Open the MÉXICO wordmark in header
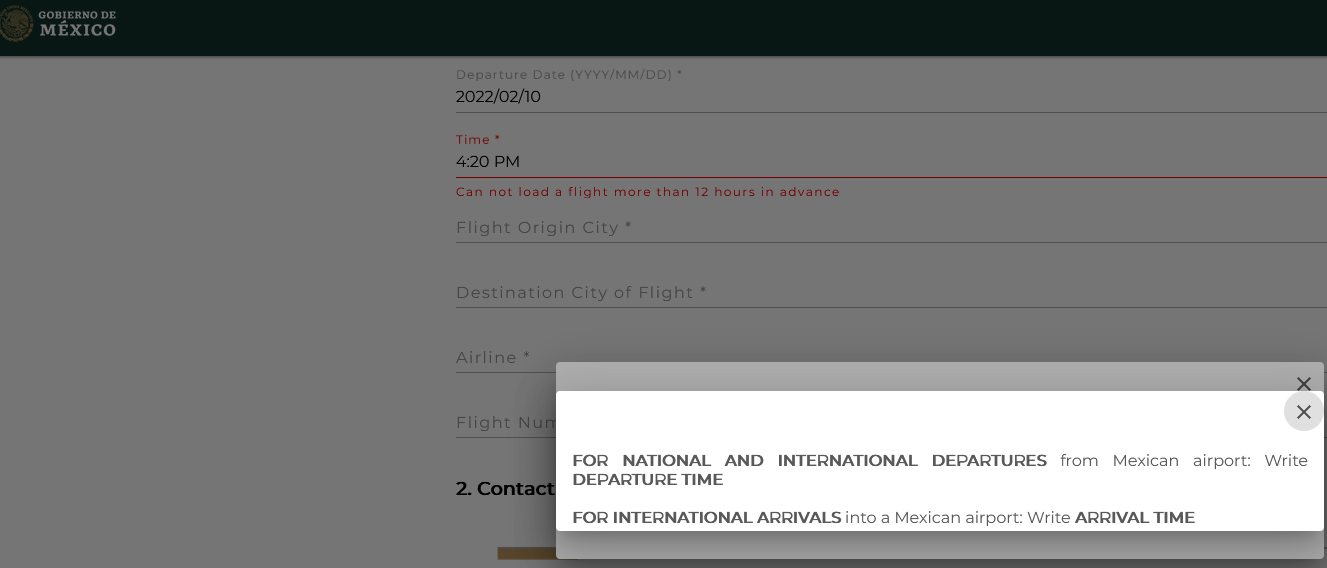The image size is (1327, 568). pyautogui.click(x=77, y=30)
